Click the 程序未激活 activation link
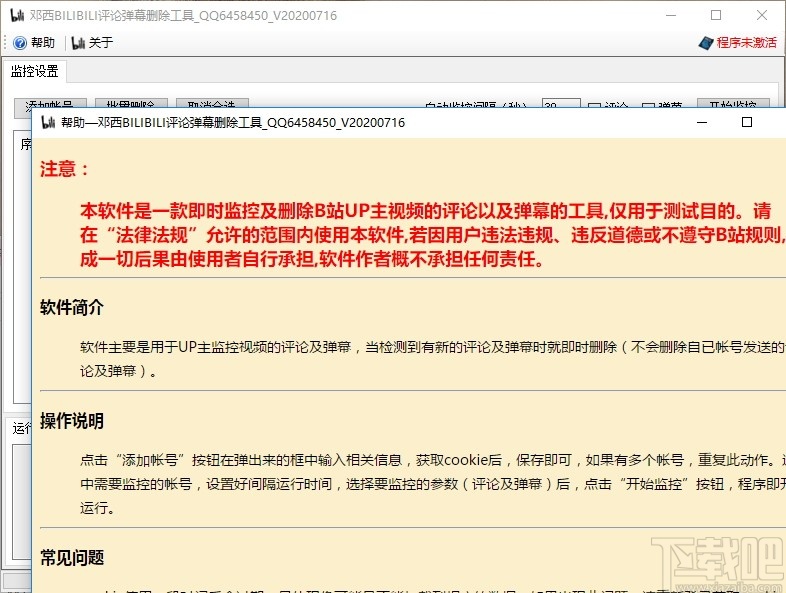 pyautogui.click(x=746, y=43)
